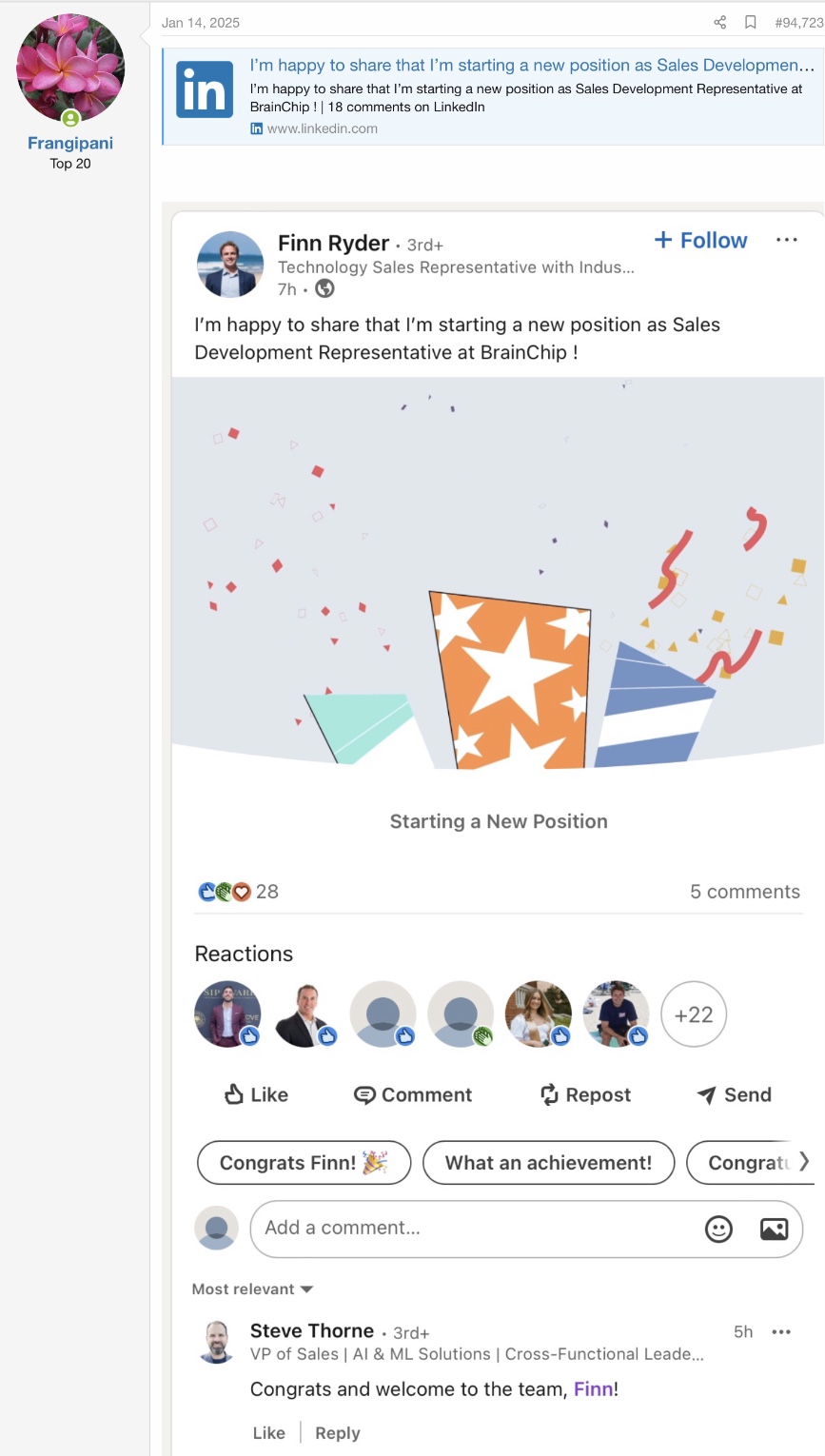Screen dimensions: 825x1456
Task: Click the add image icon in comment box
Action: (x=774, y=1229)
